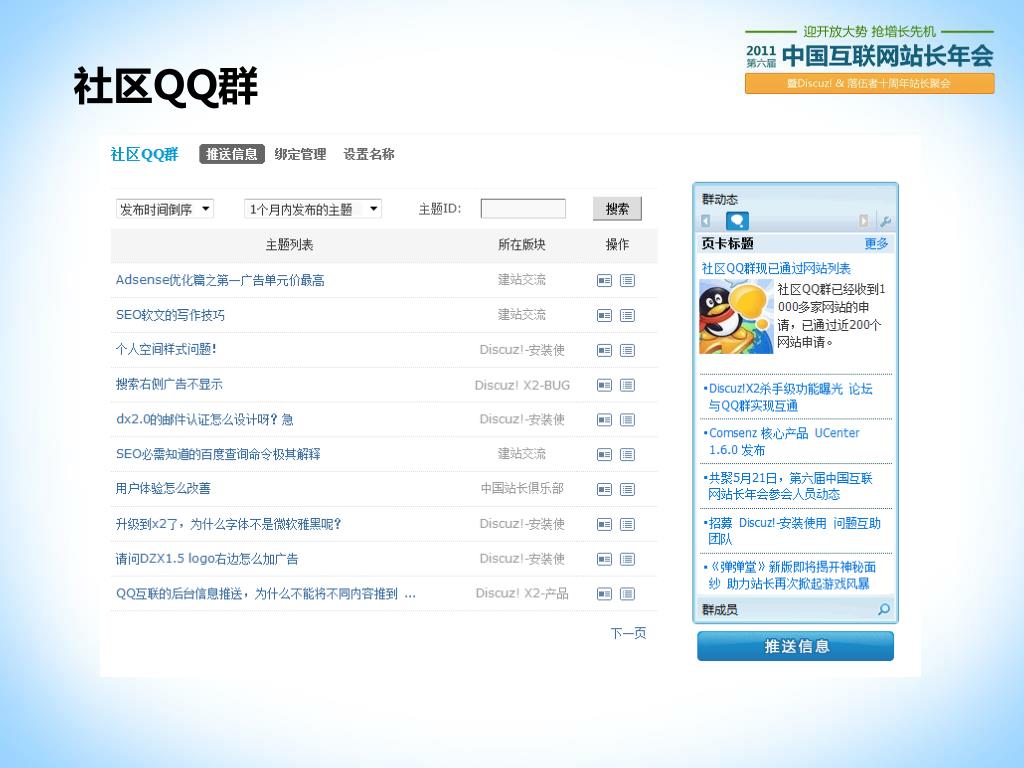Viewport: 1024px width, 768px height.
Task: Click list push icon for SEO软文的写作技巧 row
Action: tap(628, 315)
